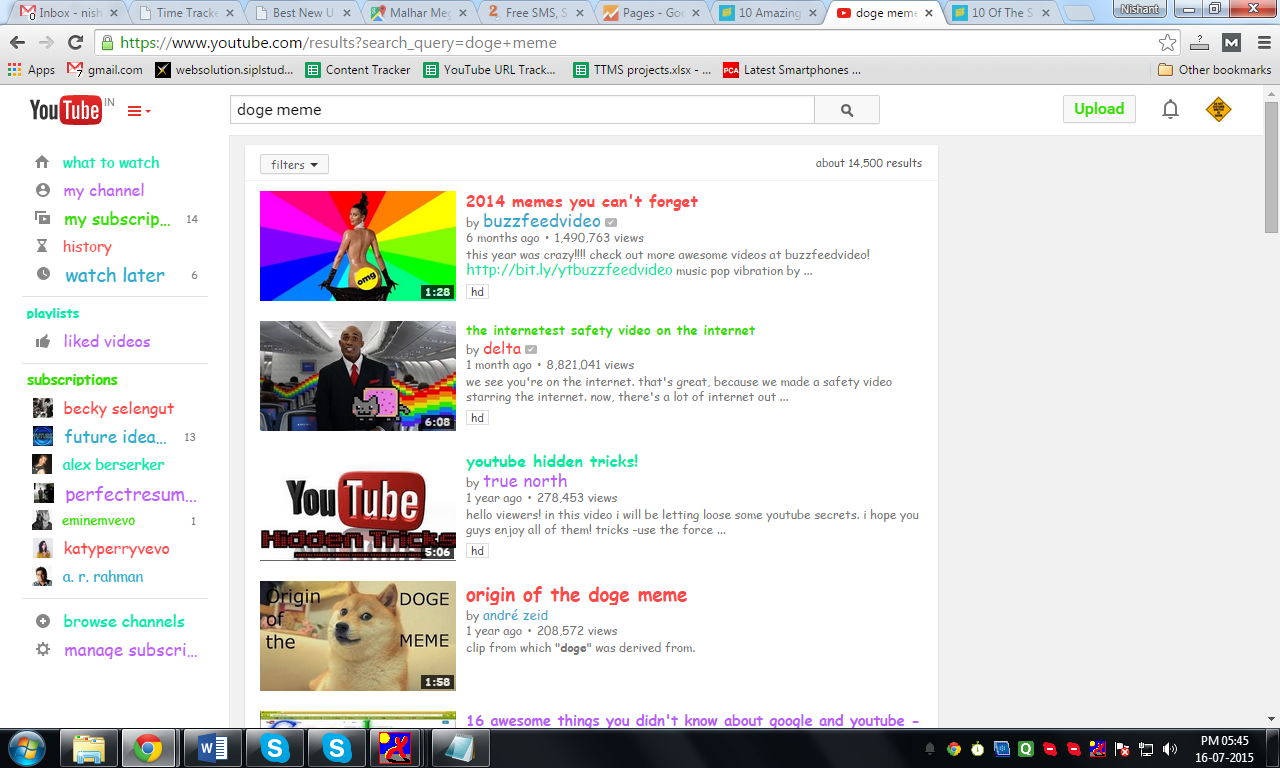The image size is (1280, 768).
Task: Go to 'what to watch'
Action: click(x=111, y=163)
